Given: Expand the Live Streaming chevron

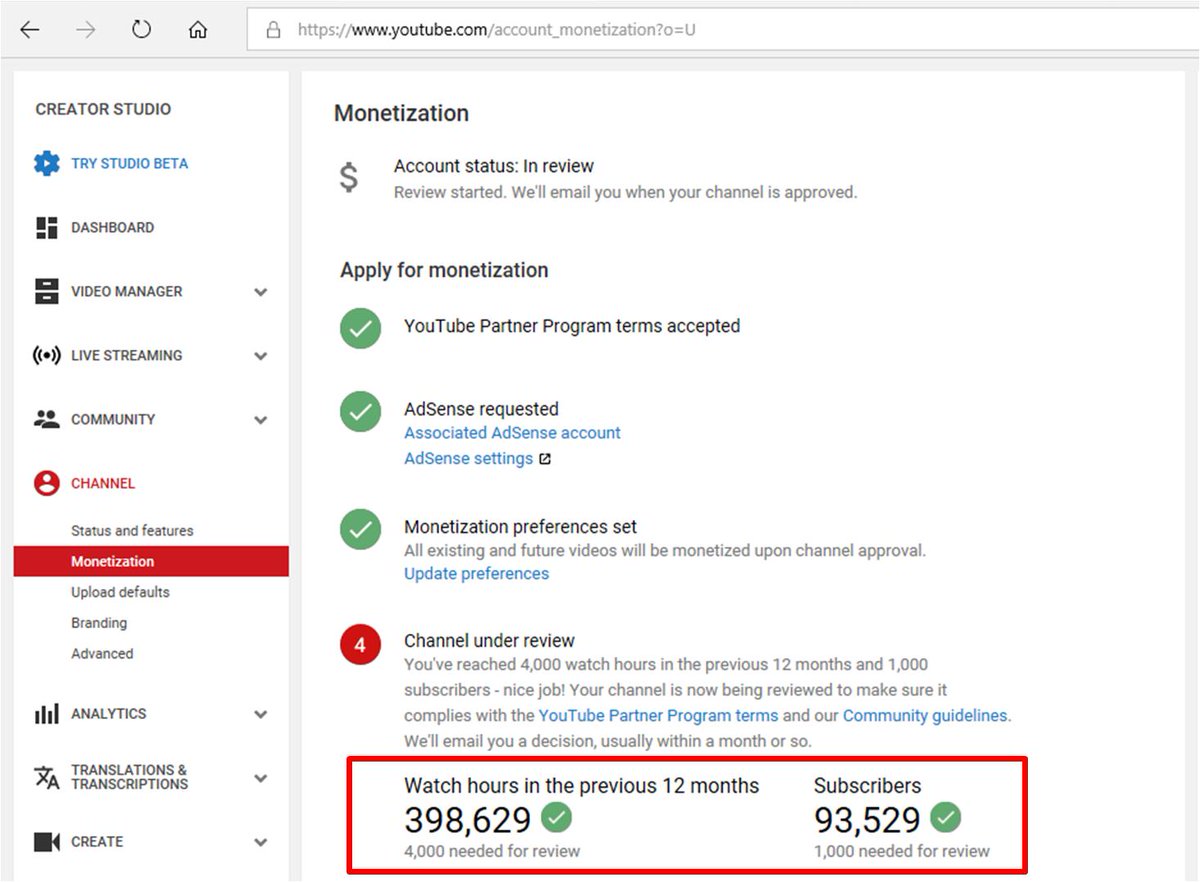Looking at the screenshot, I should coord(261,356).
